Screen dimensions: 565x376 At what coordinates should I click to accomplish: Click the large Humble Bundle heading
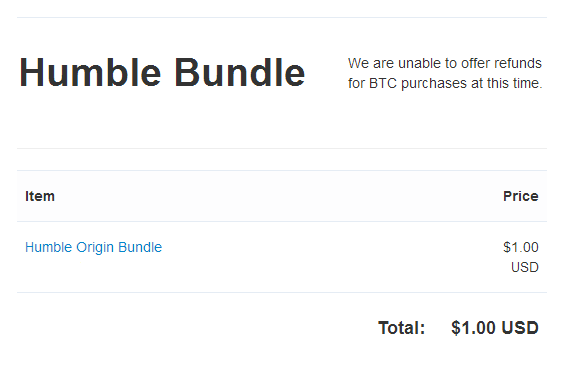point(162,73)
